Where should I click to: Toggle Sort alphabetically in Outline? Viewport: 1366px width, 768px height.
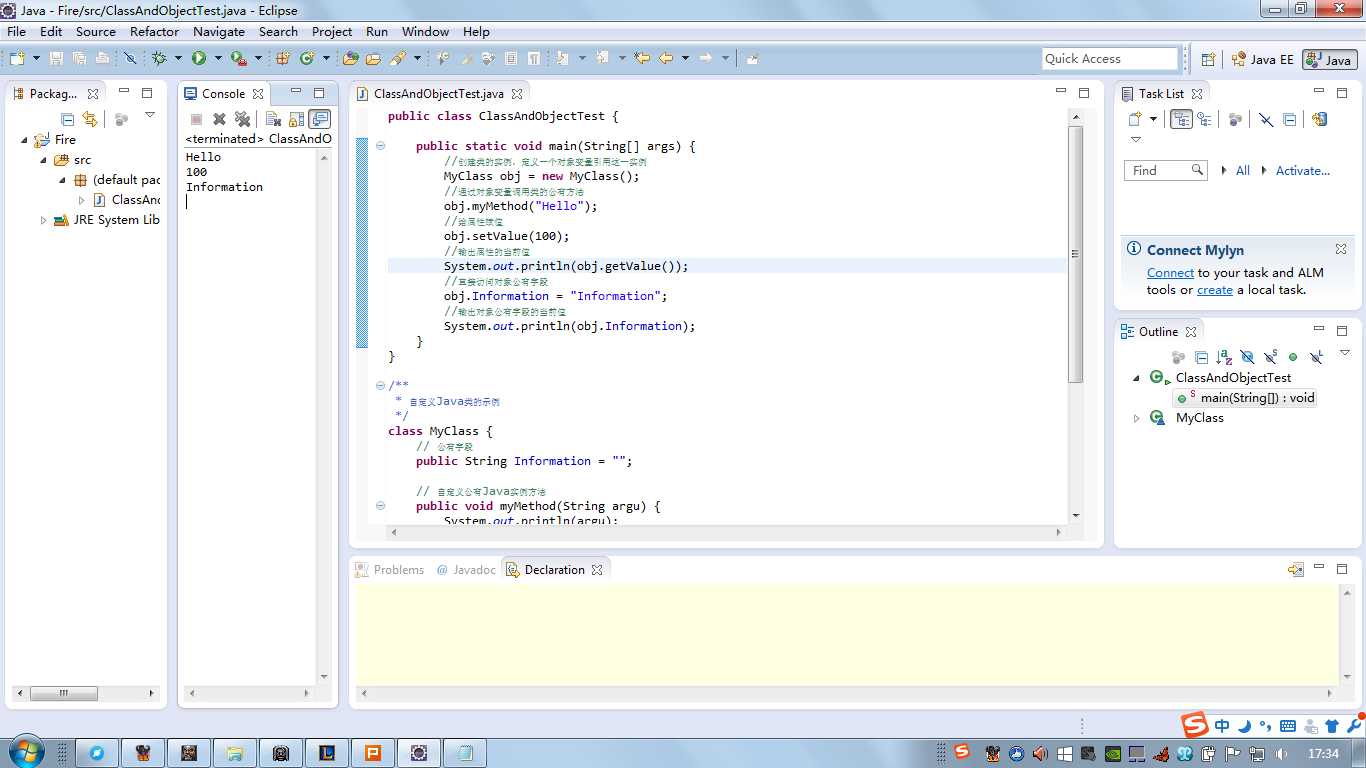1224,357
